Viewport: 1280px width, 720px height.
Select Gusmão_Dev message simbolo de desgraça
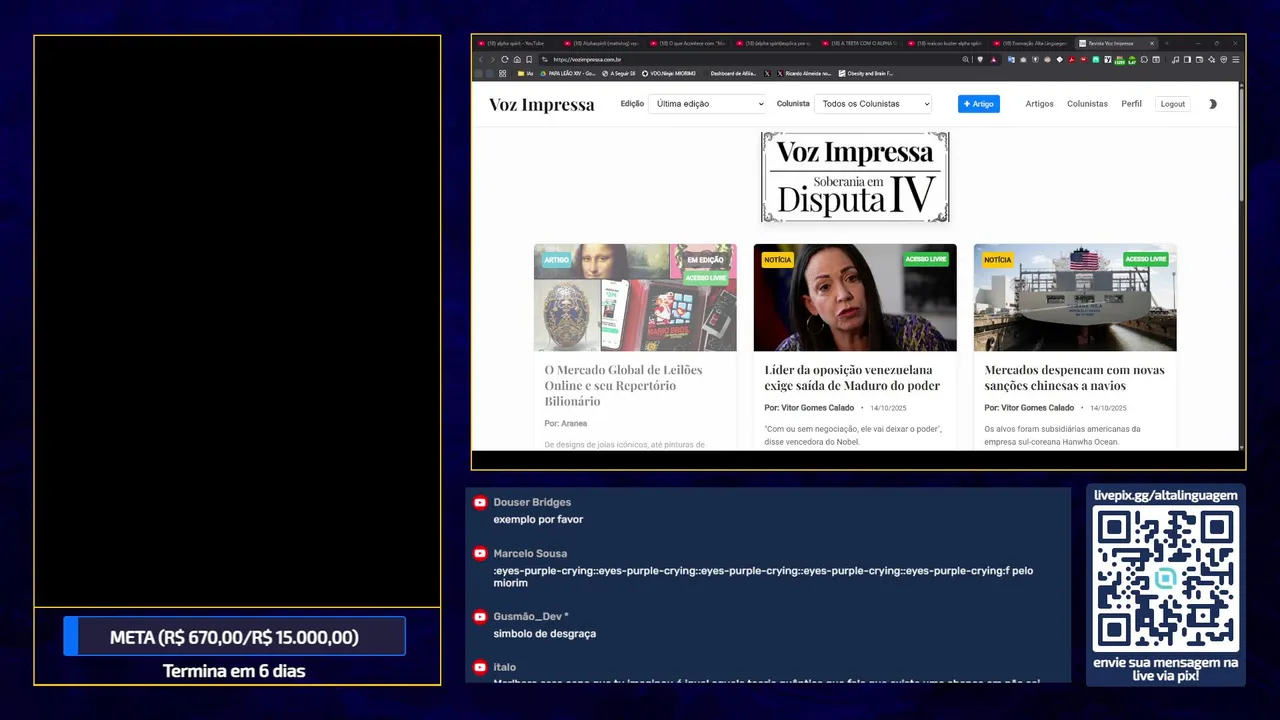coord(544,633)
